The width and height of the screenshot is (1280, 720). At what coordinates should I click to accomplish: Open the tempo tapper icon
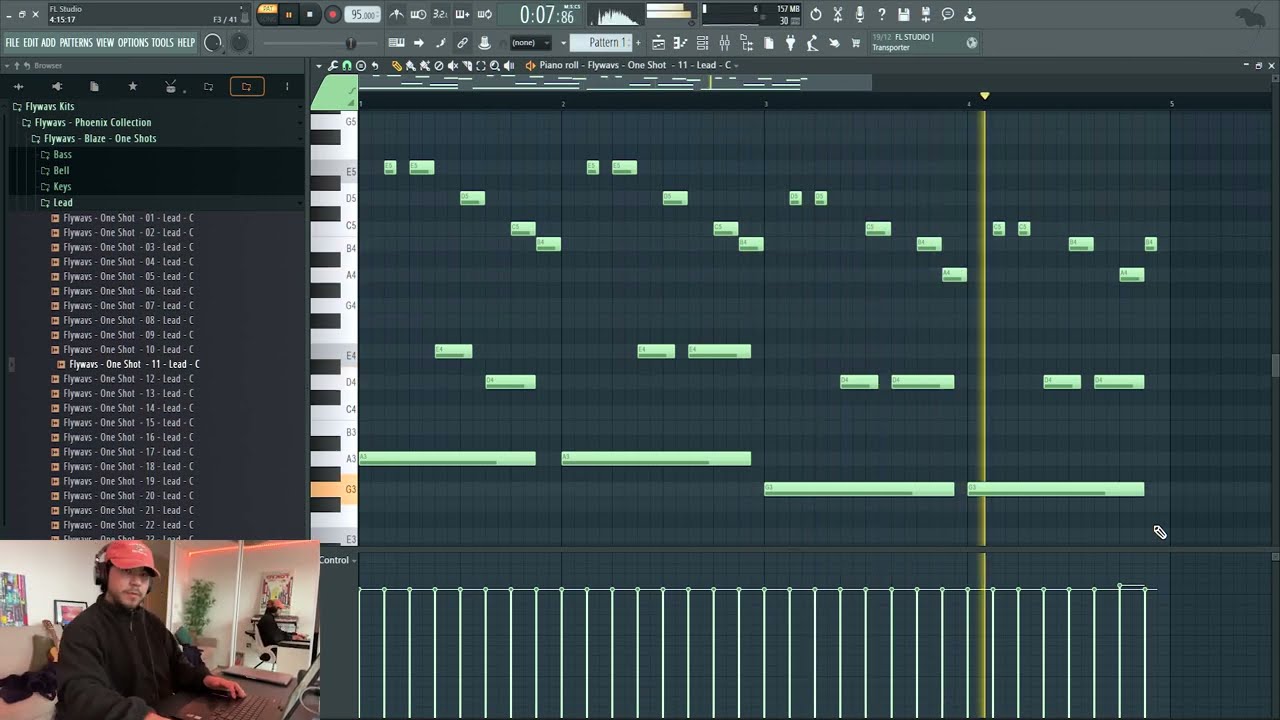pos(812,43)
